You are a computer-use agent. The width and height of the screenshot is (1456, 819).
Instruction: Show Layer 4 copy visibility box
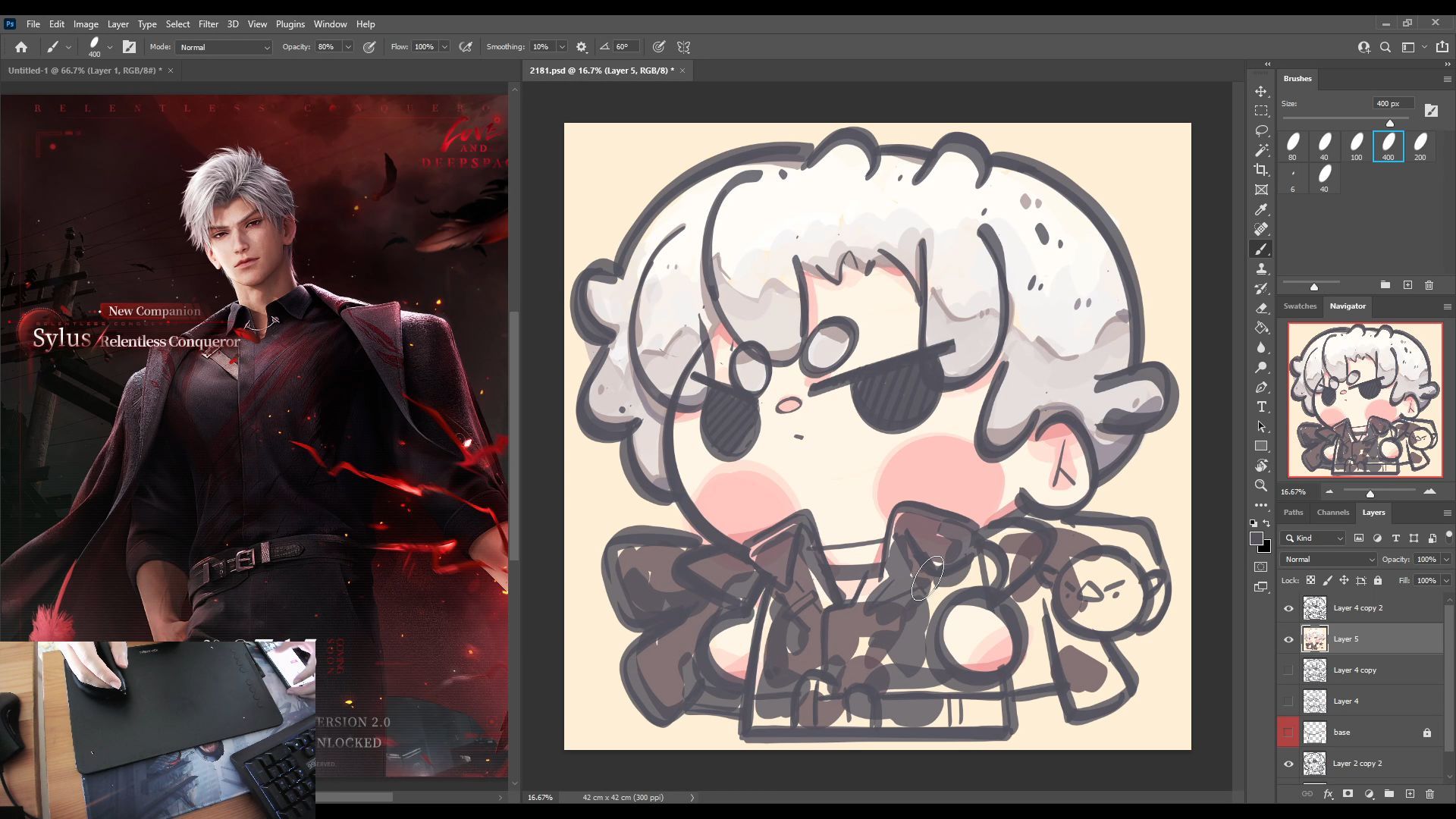pyautogui.click(x=1288, y=670)
